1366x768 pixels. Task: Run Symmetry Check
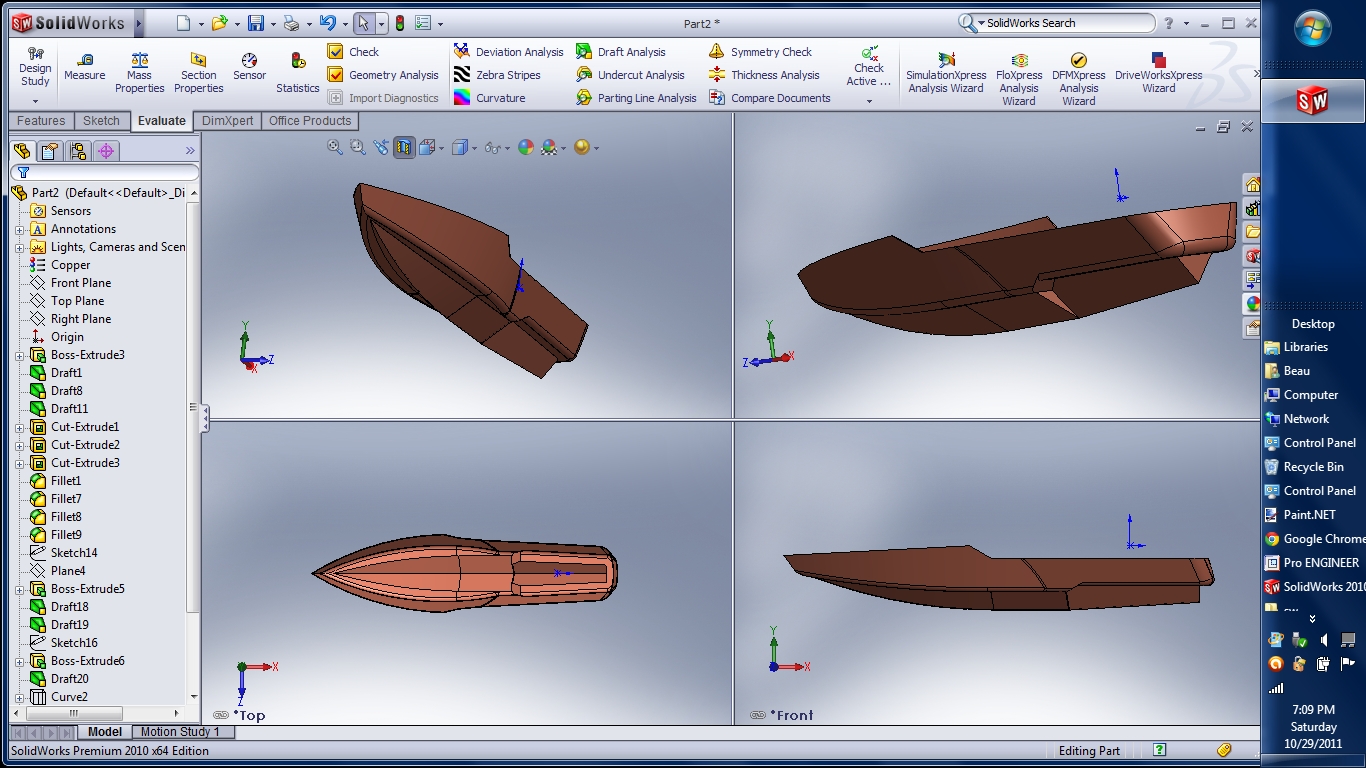point(760,52)
